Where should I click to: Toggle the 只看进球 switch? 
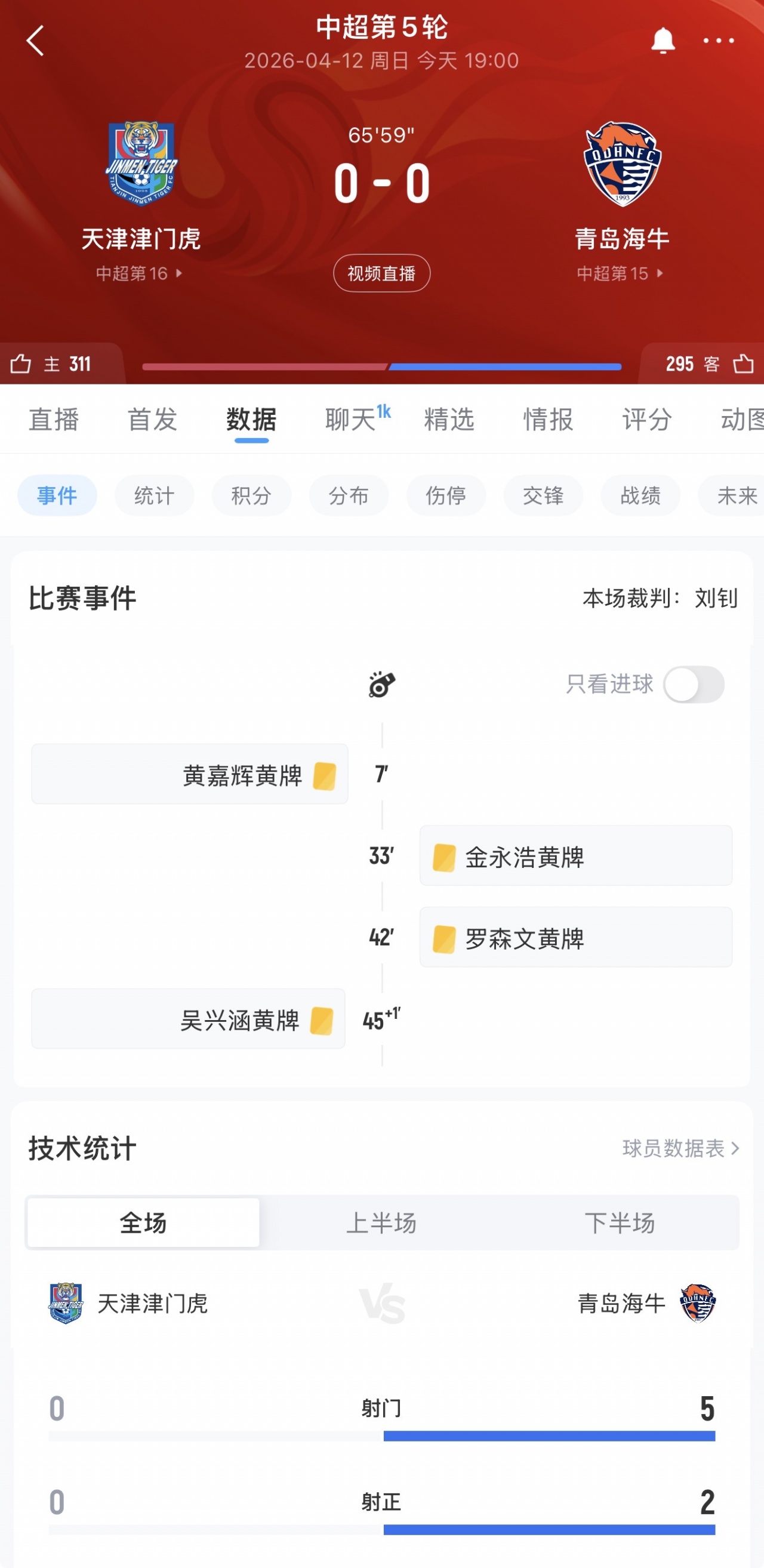(694, 684)
